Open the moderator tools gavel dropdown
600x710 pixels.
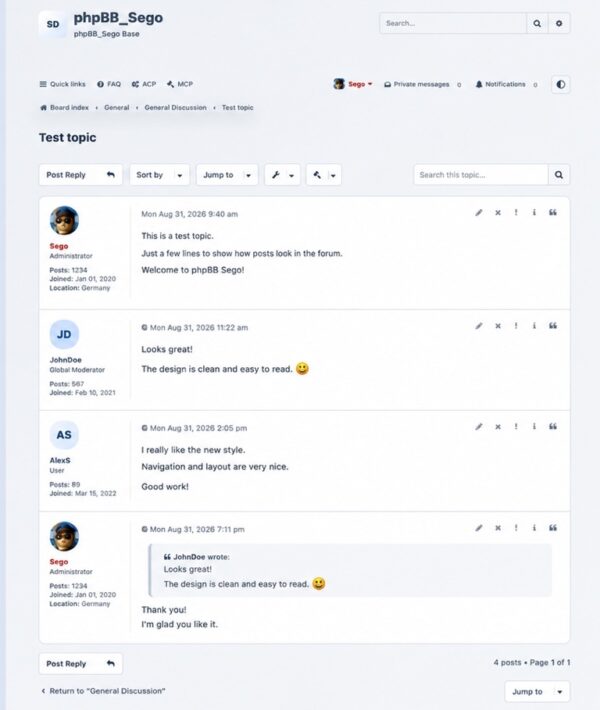[x=324, y=175]
